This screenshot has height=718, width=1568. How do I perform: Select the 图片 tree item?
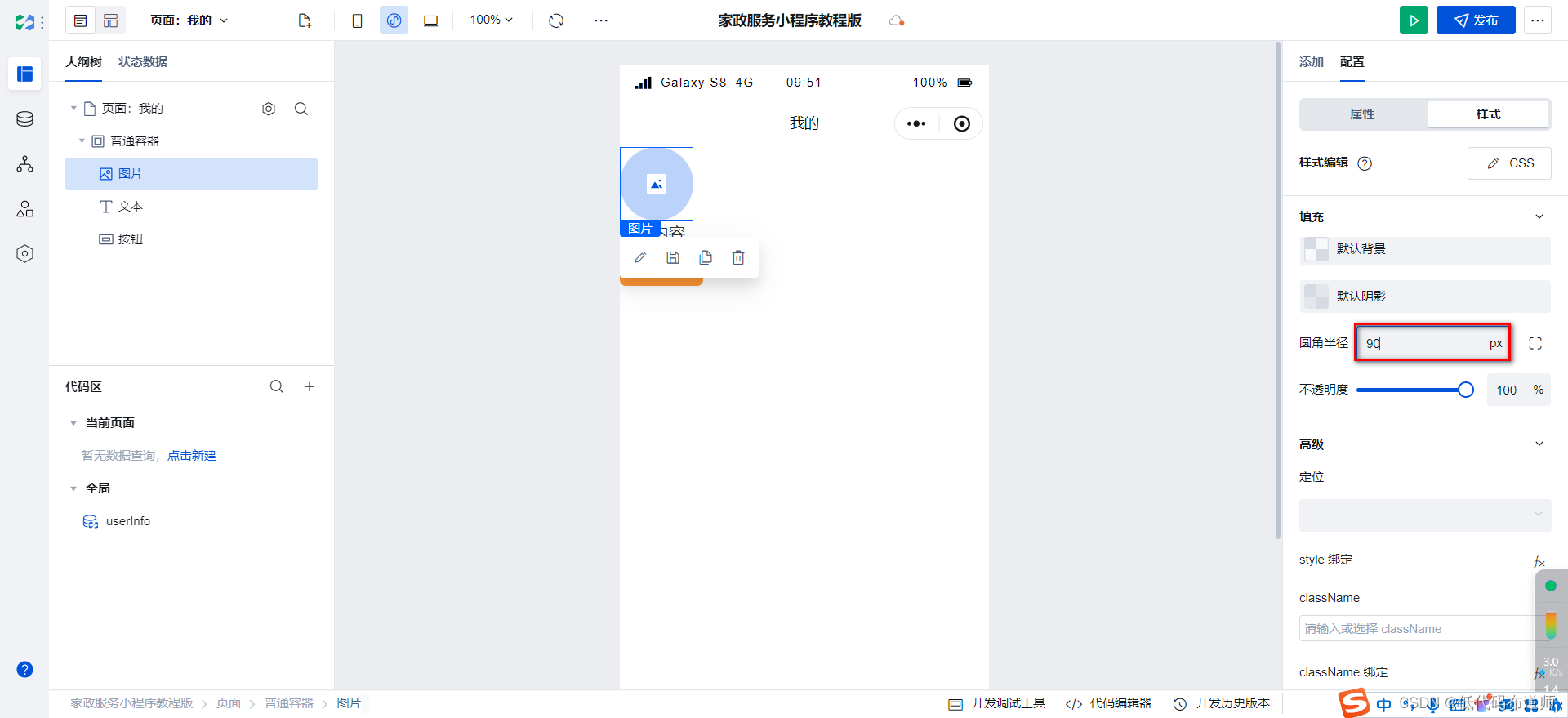pyautogui.click(x=191, y=174)
